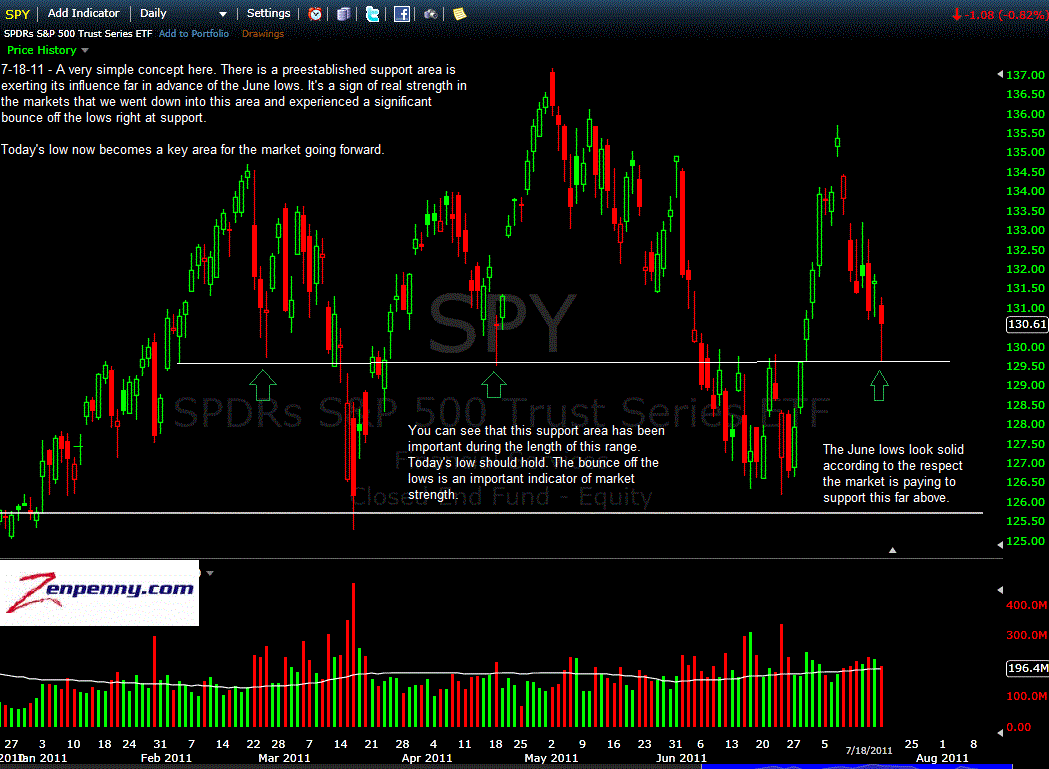Screen dimensions: 1049x769
Task: Click the blue scrollbar at bottom of chart
Action: click(856, 766)
